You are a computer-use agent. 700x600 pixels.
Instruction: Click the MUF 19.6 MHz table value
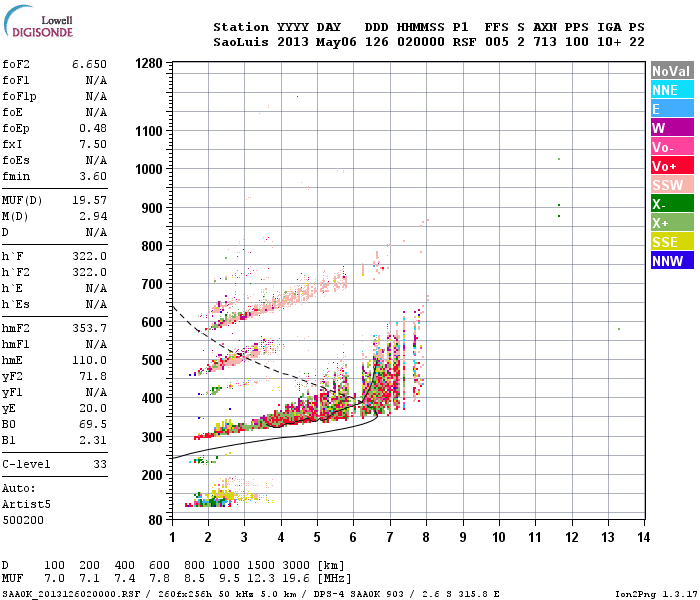click(296, 579)
